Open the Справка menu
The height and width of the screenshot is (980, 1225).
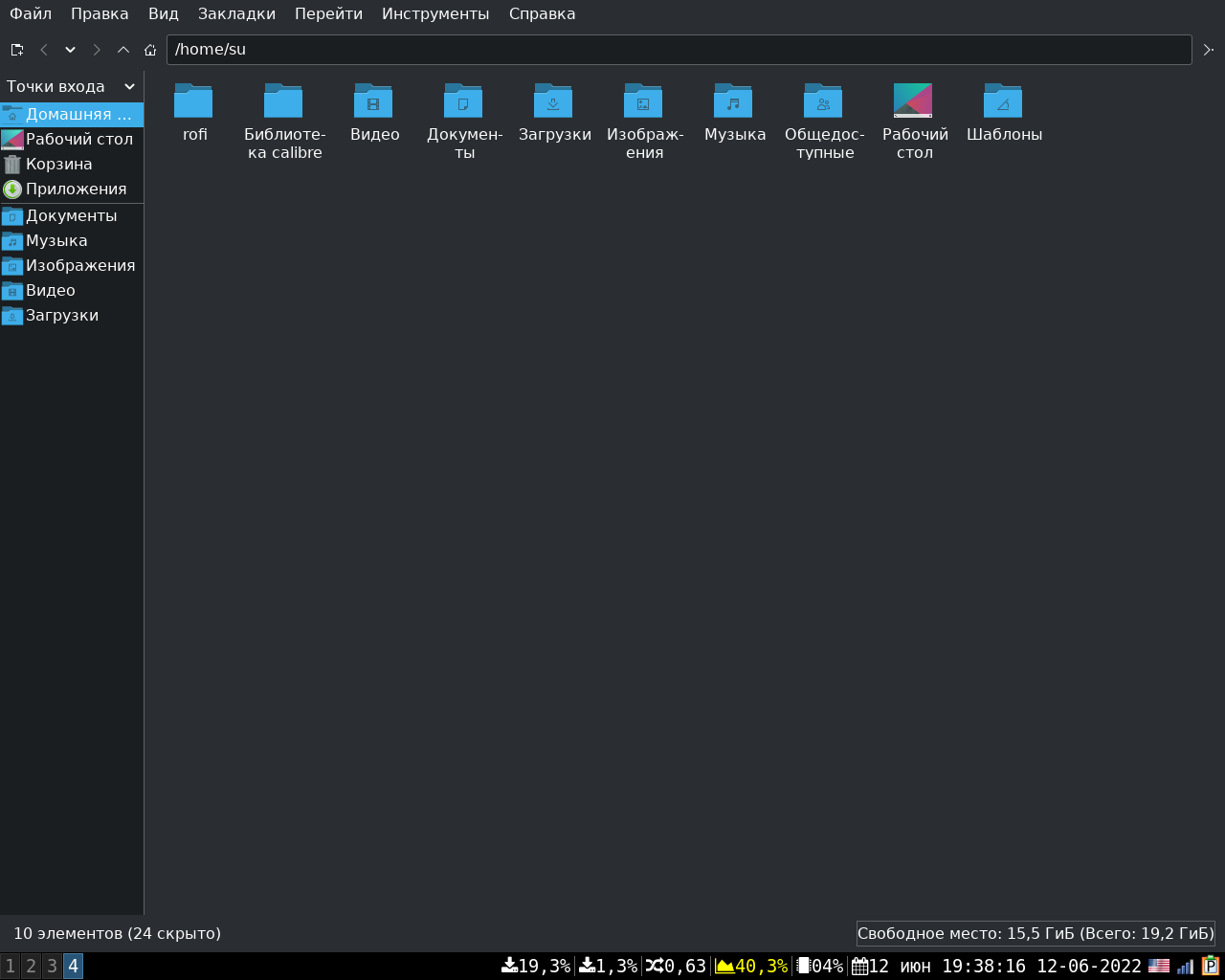pyautogui.click(x=542, y=14)
